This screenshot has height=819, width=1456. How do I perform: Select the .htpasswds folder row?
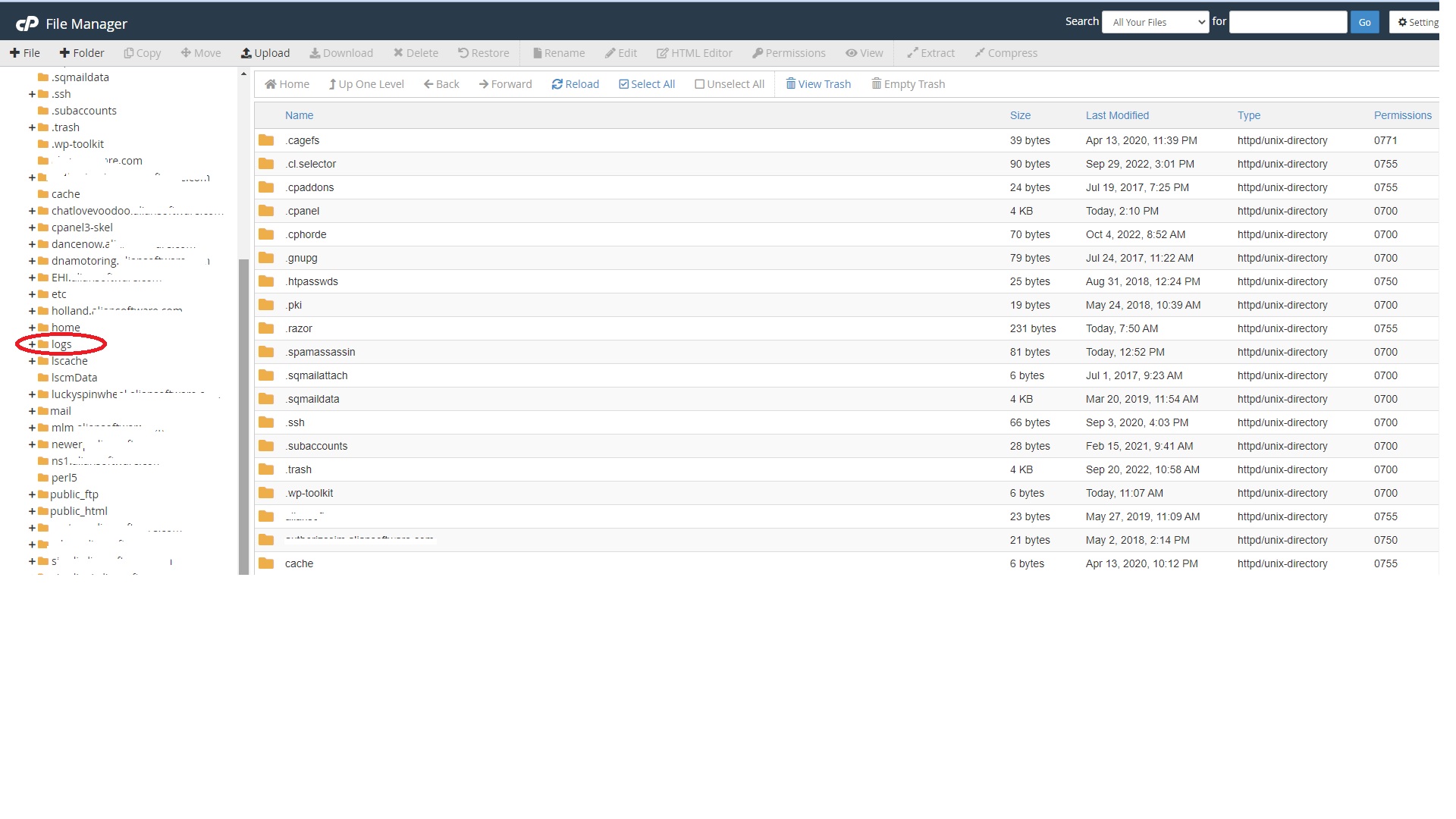[846, 281]
